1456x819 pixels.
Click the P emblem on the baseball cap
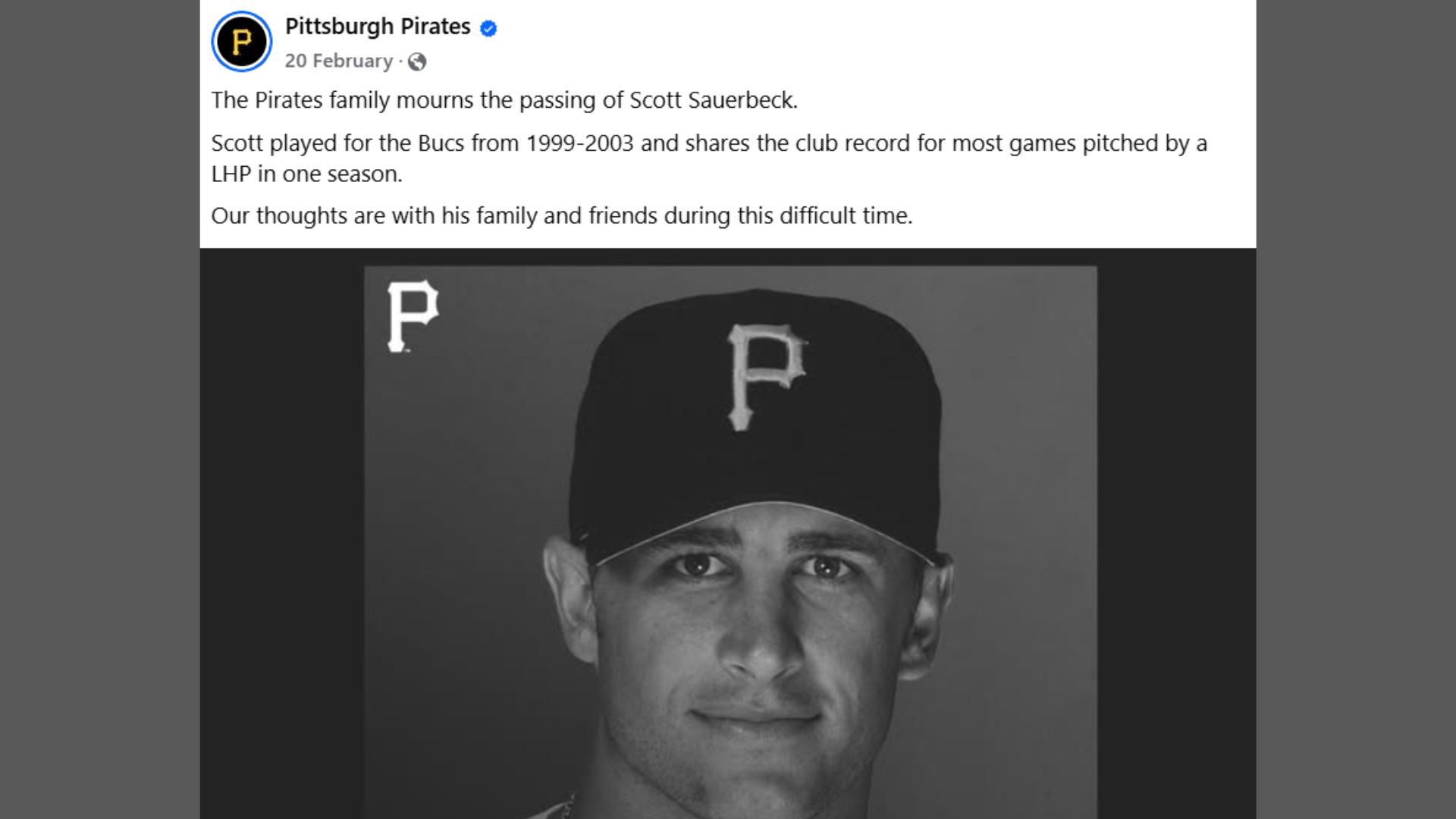766,376
